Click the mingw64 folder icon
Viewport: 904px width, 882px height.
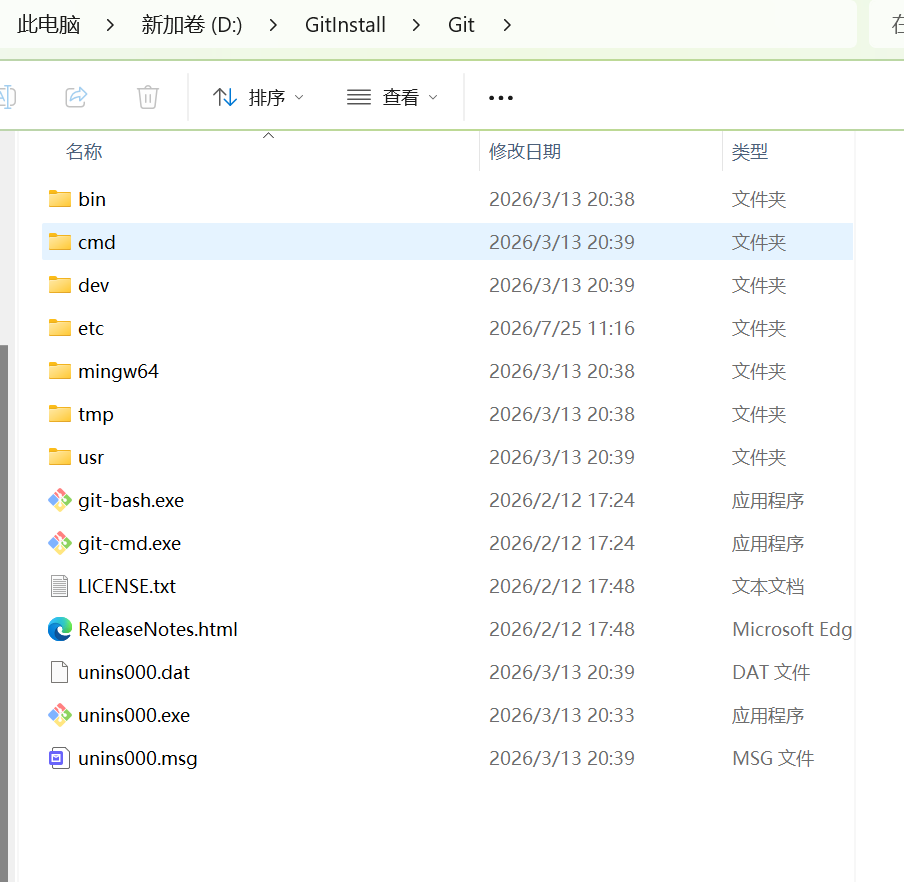(x=59, y=371)
